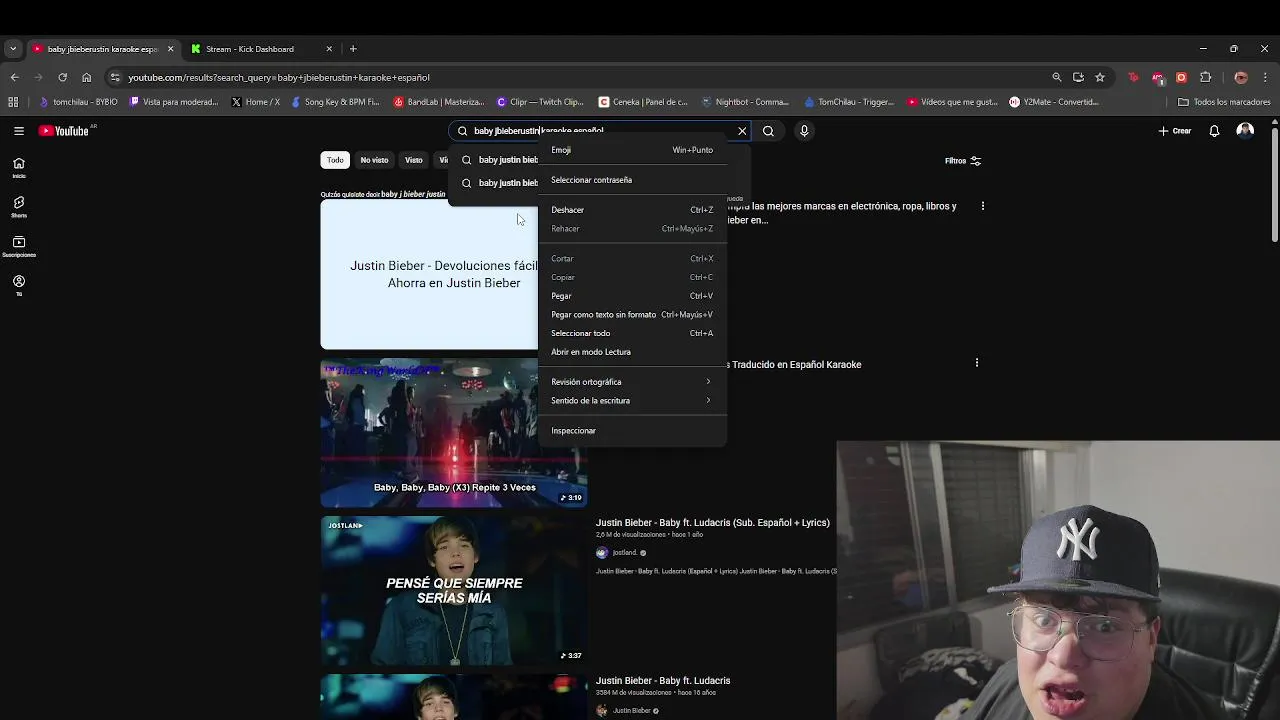Screen dimensions: 1280x720
Task: Choose Emoji in the context menu
Action: click(632, 150)
